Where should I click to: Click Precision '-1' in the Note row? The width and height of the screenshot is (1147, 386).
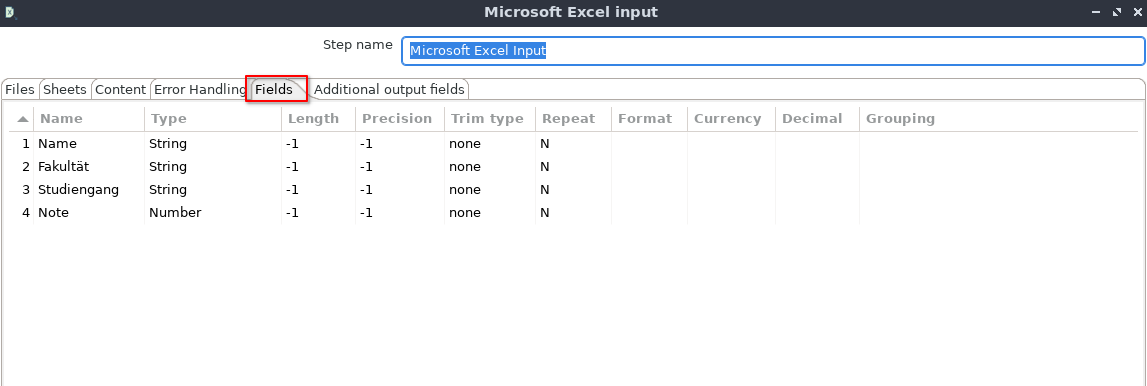pos(400,213)
